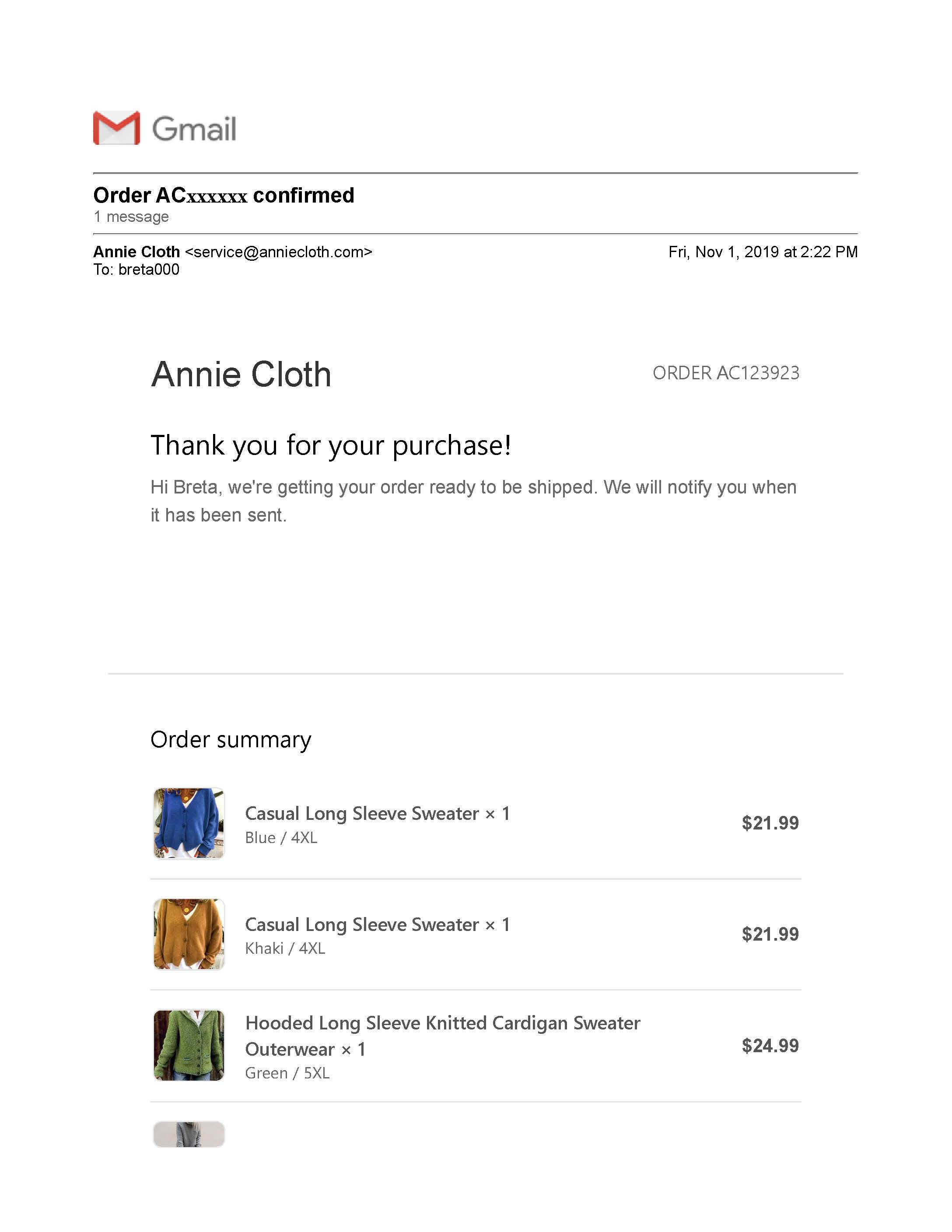Click the partially visible gray item thumbnail
This screenshot has height=1232, width=952.
point(189,1134)
